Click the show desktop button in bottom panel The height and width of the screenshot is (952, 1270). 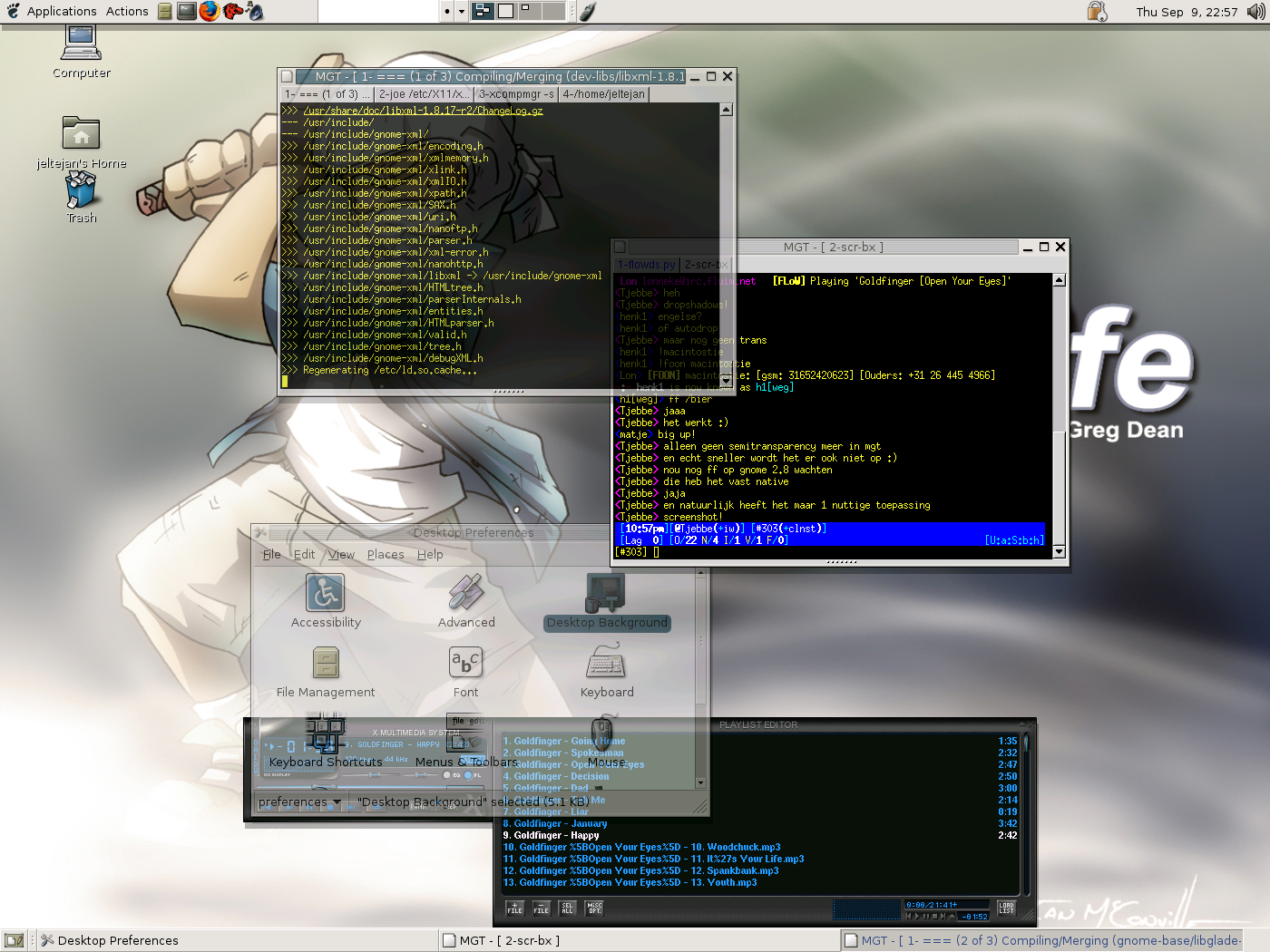15,940
